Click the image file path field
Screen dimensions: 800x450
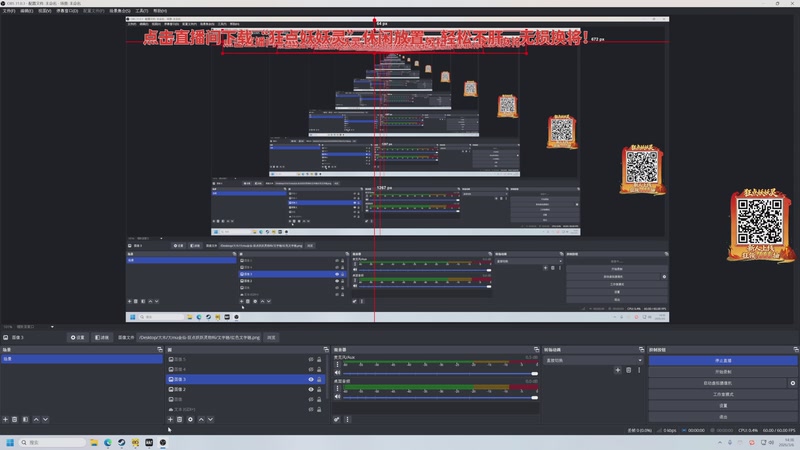pyautogui.click(x=199, y=337)
